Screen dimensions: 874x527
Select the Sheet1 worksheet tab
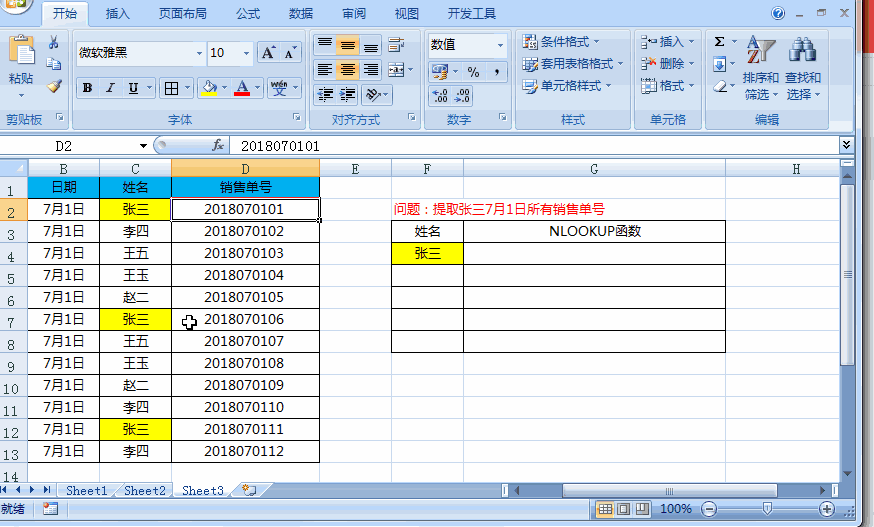[x=86, y=491]
